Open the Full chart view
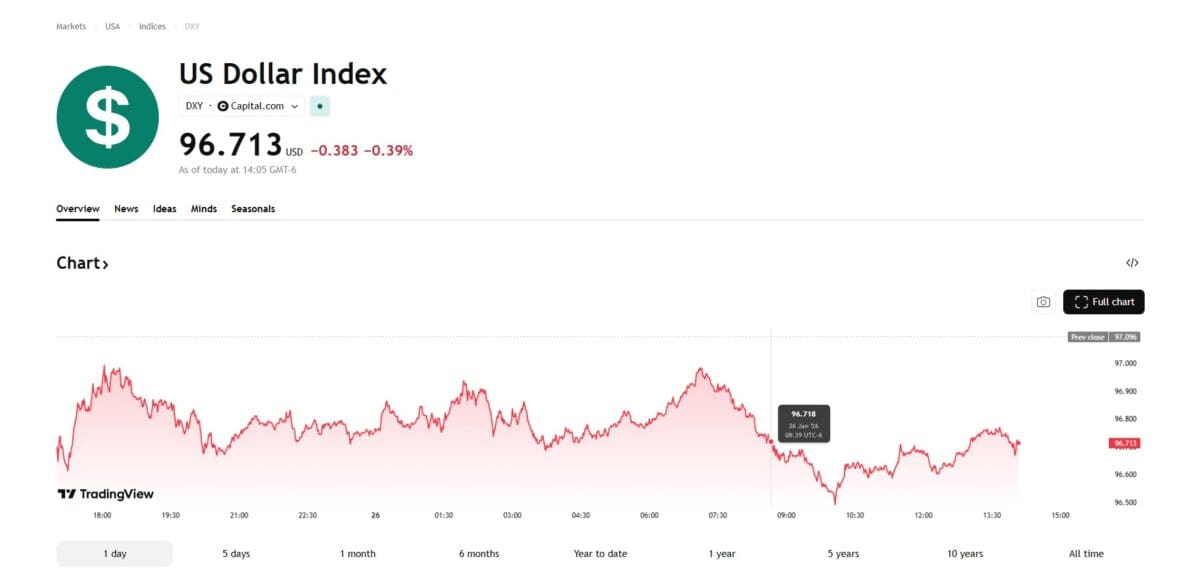Image resolution: width=1200 pixels, height=587 pixels. [x=1104, y=302]
